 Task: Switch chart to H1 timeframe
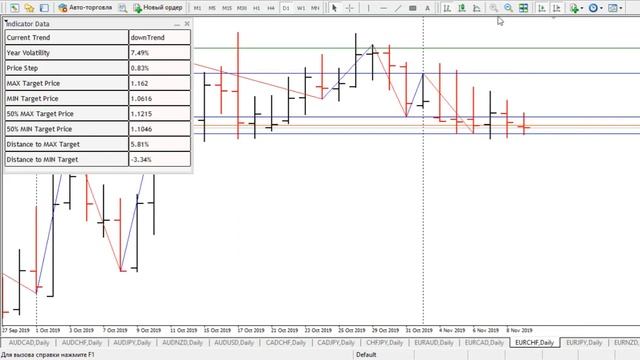[x=256, y=8]
